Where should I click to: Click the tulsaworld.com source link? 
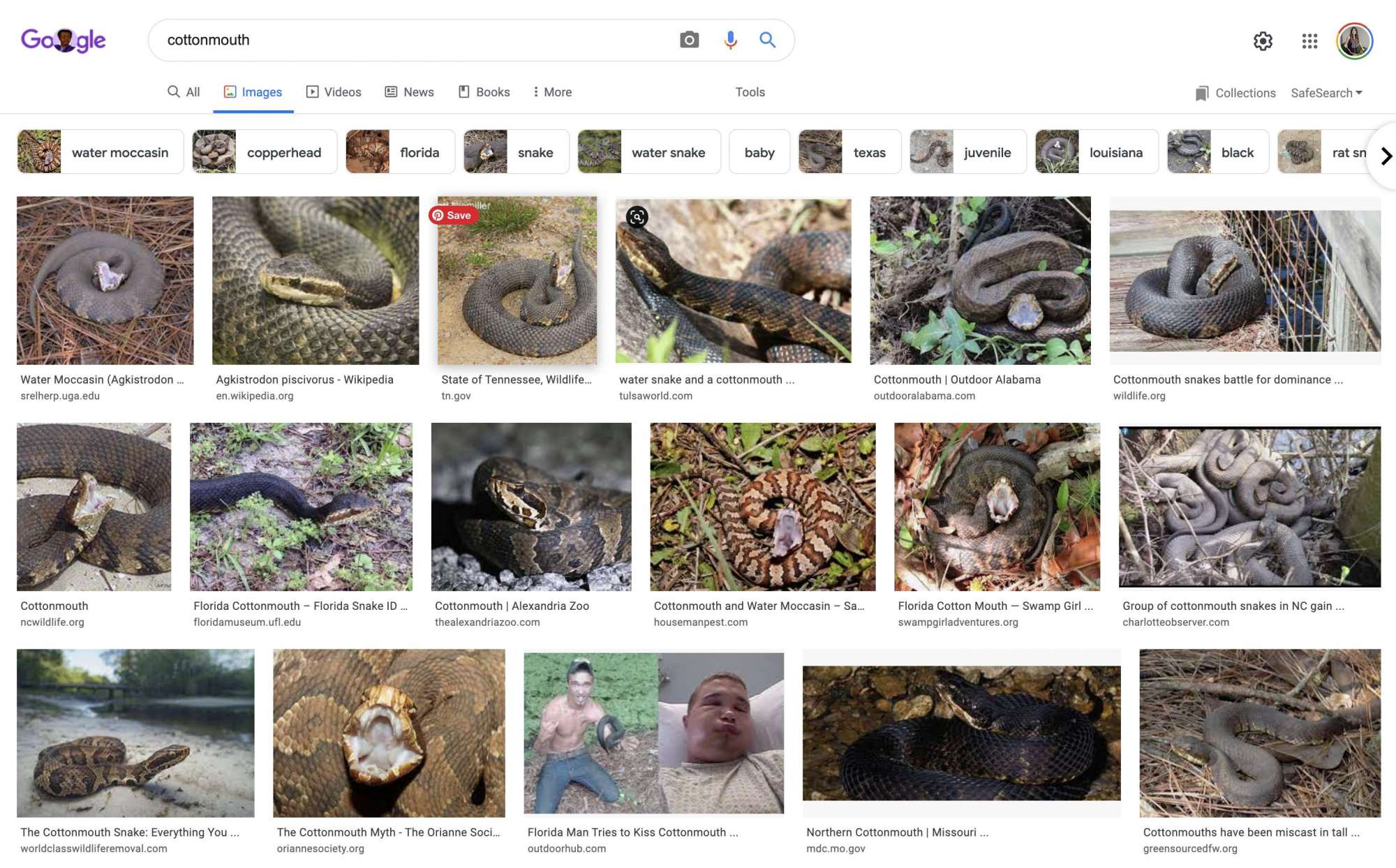655,396
